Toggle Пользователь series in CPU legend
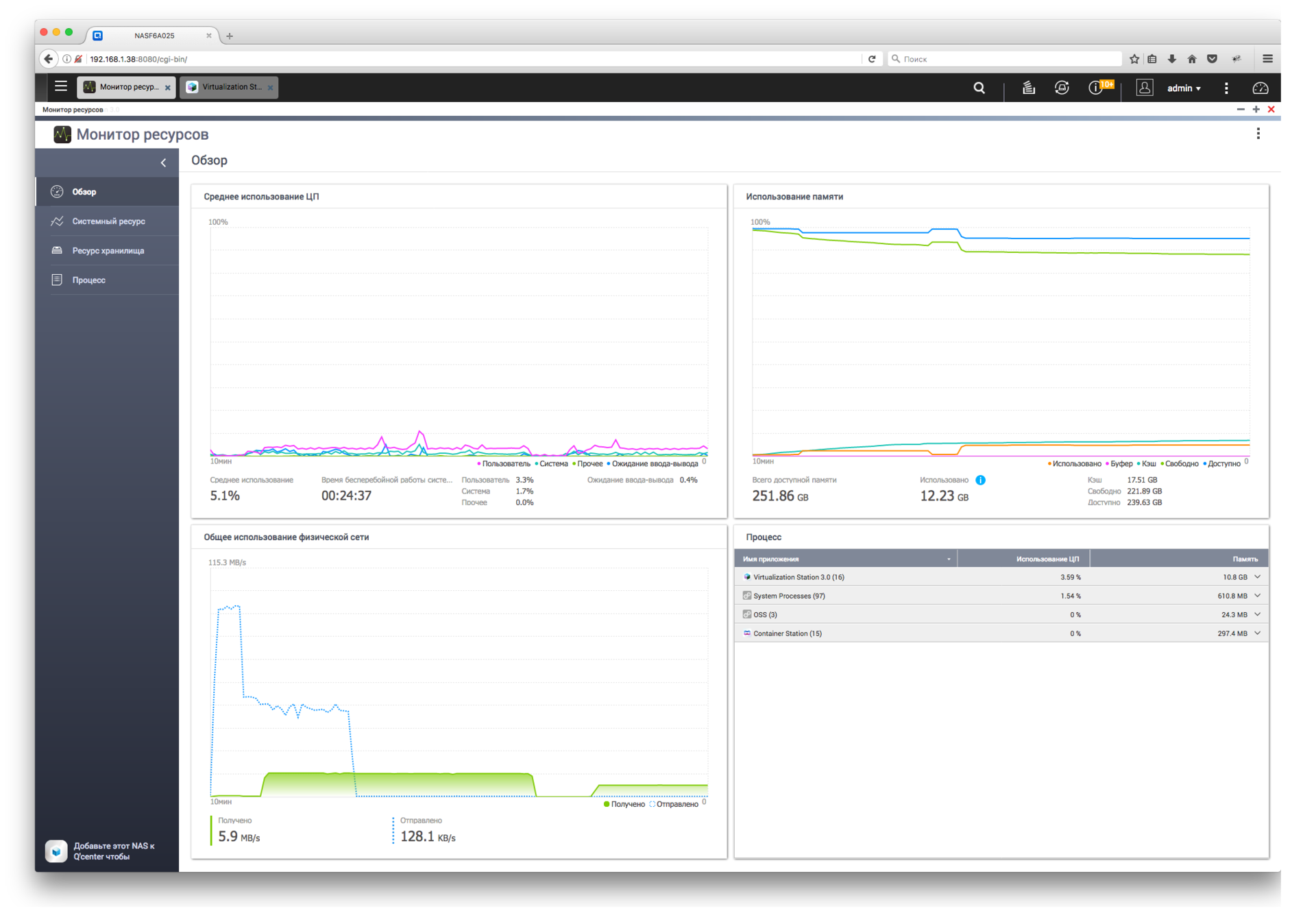Image resolution: width=1316 pixels, height=922 pixels. [505, 464]
